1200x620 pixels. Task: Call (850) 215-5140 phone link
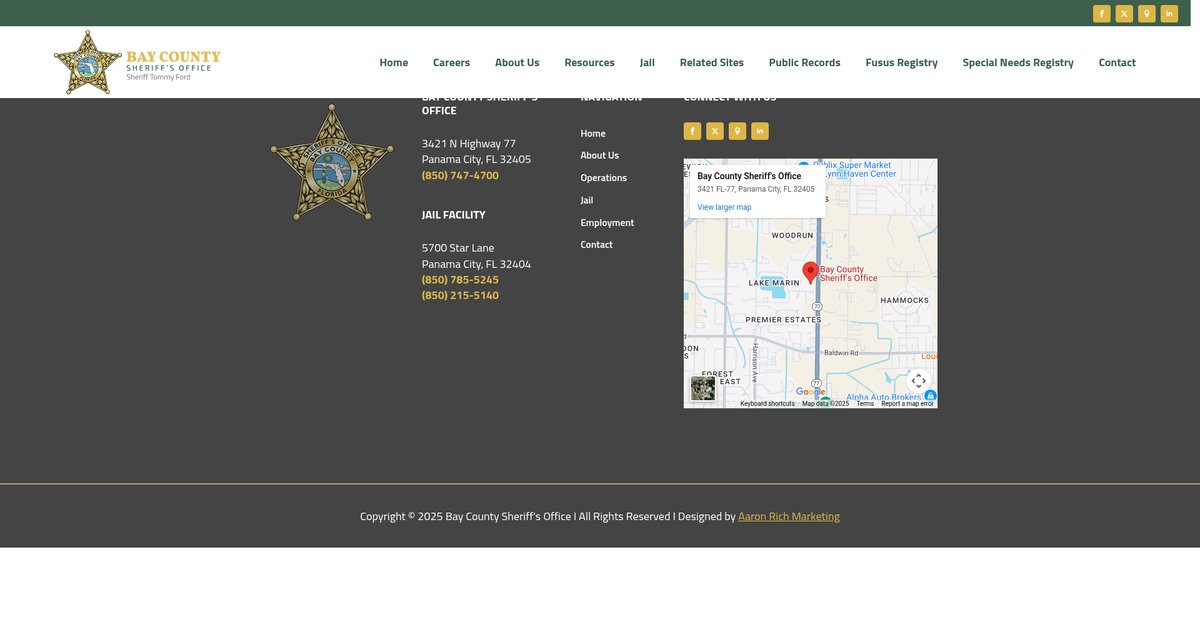(460, 295)
